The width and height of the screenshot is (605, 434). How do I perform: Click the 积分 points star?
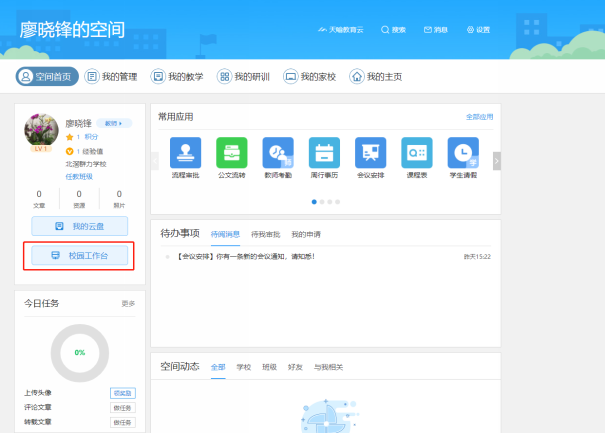(69, 137)
